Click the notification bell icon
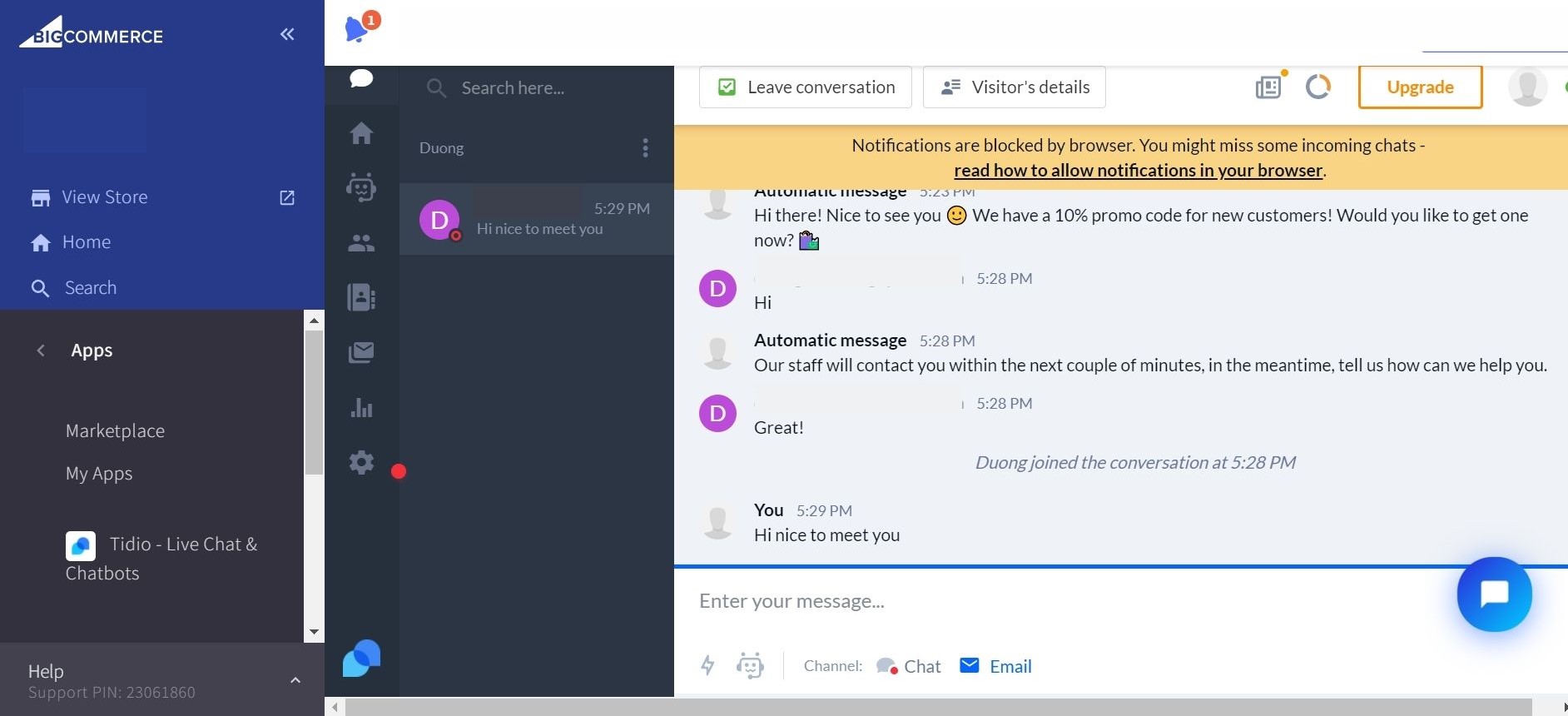 click(357, 29)
